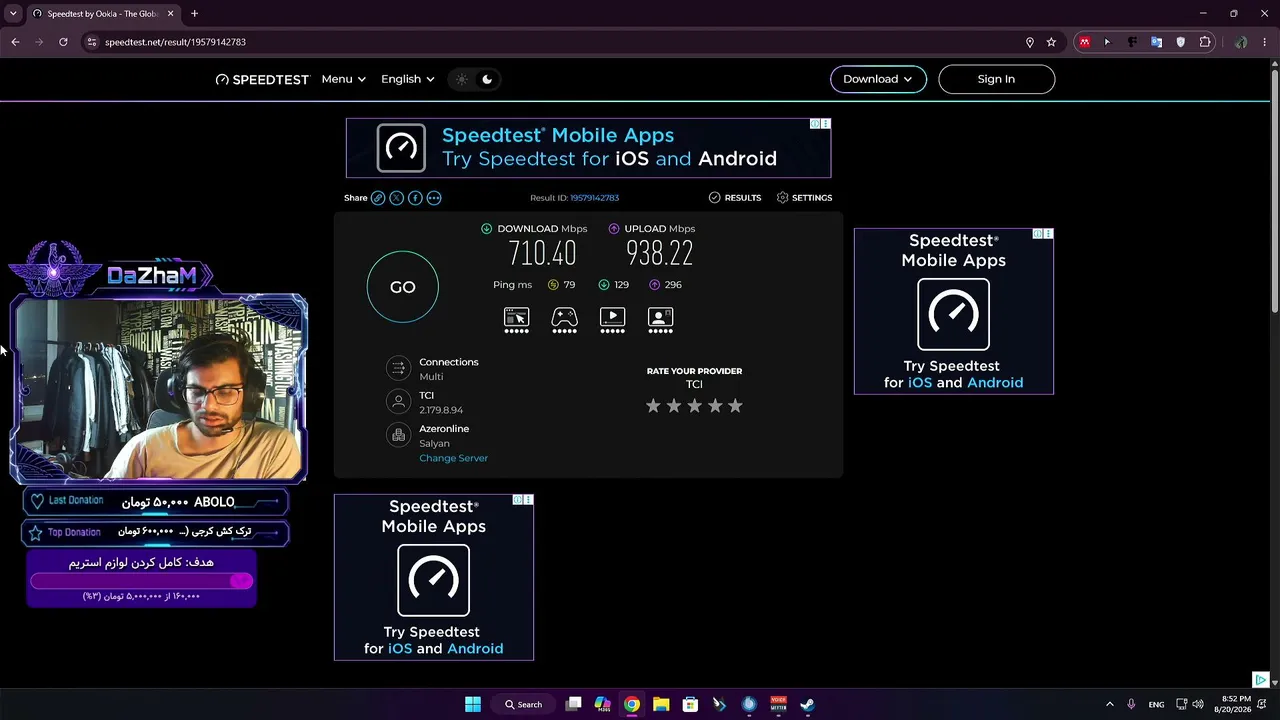Open Microsoft Store from the taskbar
This screenshot has height=720, width=1280.
(690, 704)
